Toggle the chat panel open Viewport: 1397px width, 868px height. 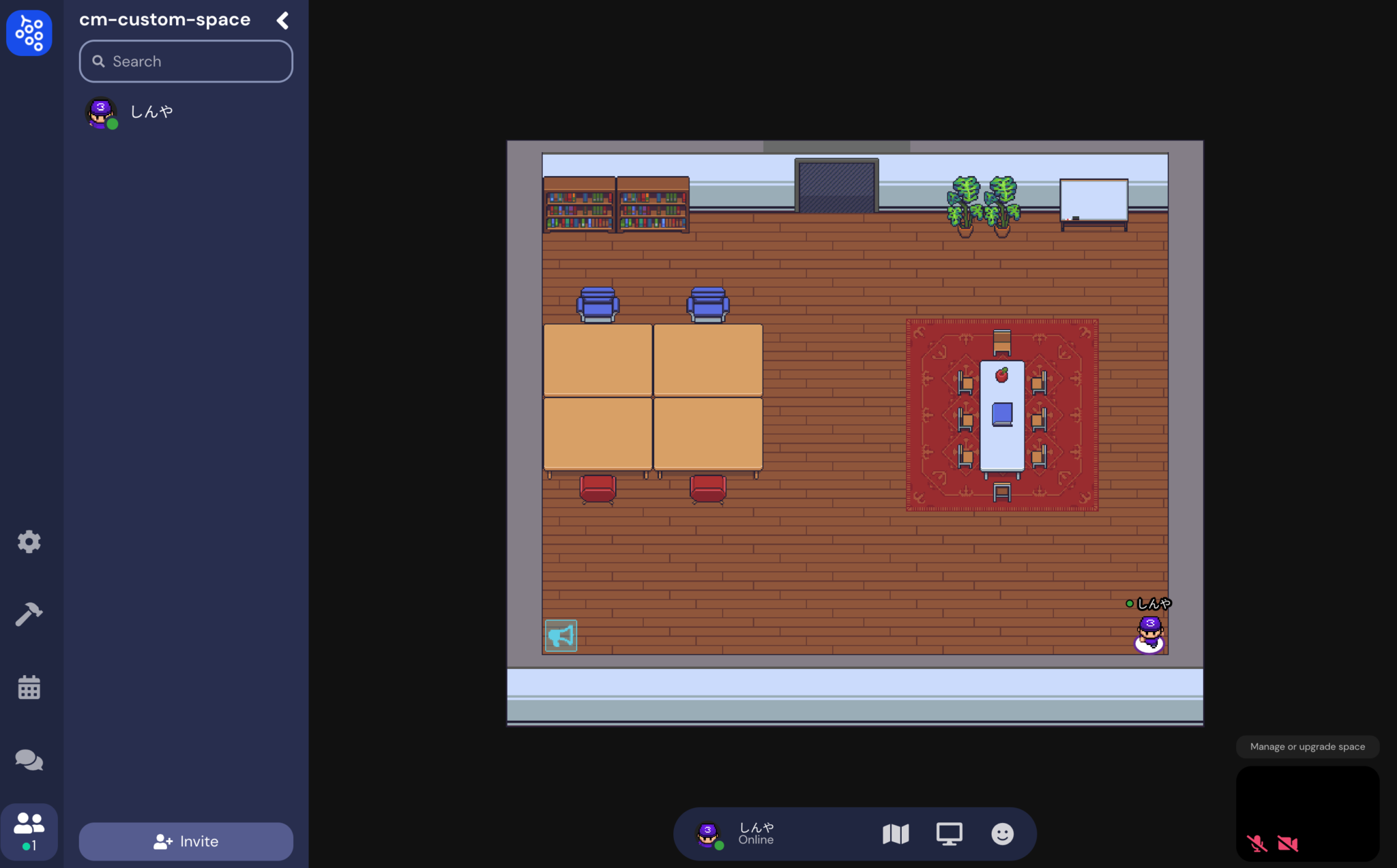click(29, 760)
